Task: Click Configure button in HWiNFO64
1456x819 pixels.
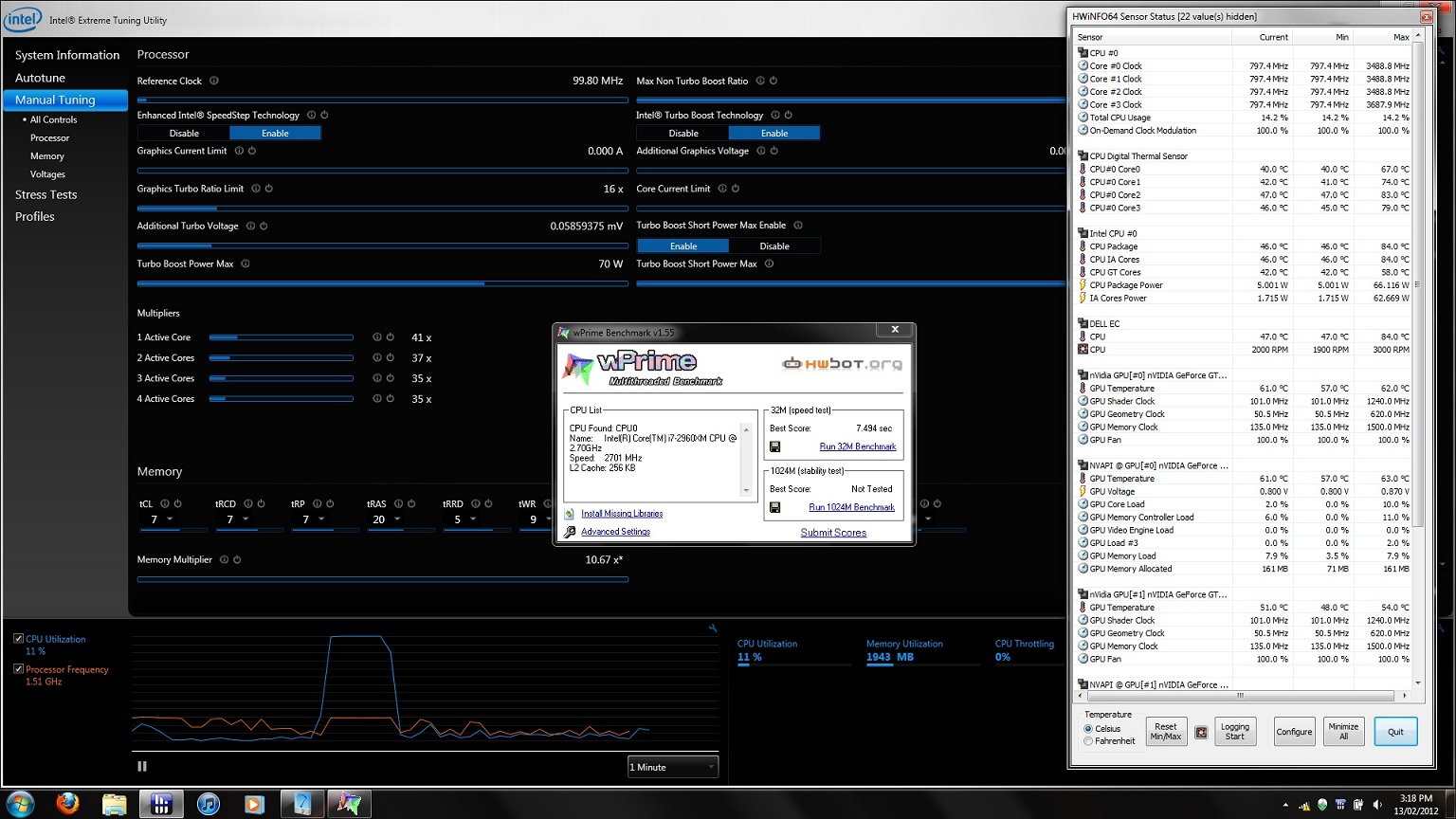Action: [x=1294, y=732]
